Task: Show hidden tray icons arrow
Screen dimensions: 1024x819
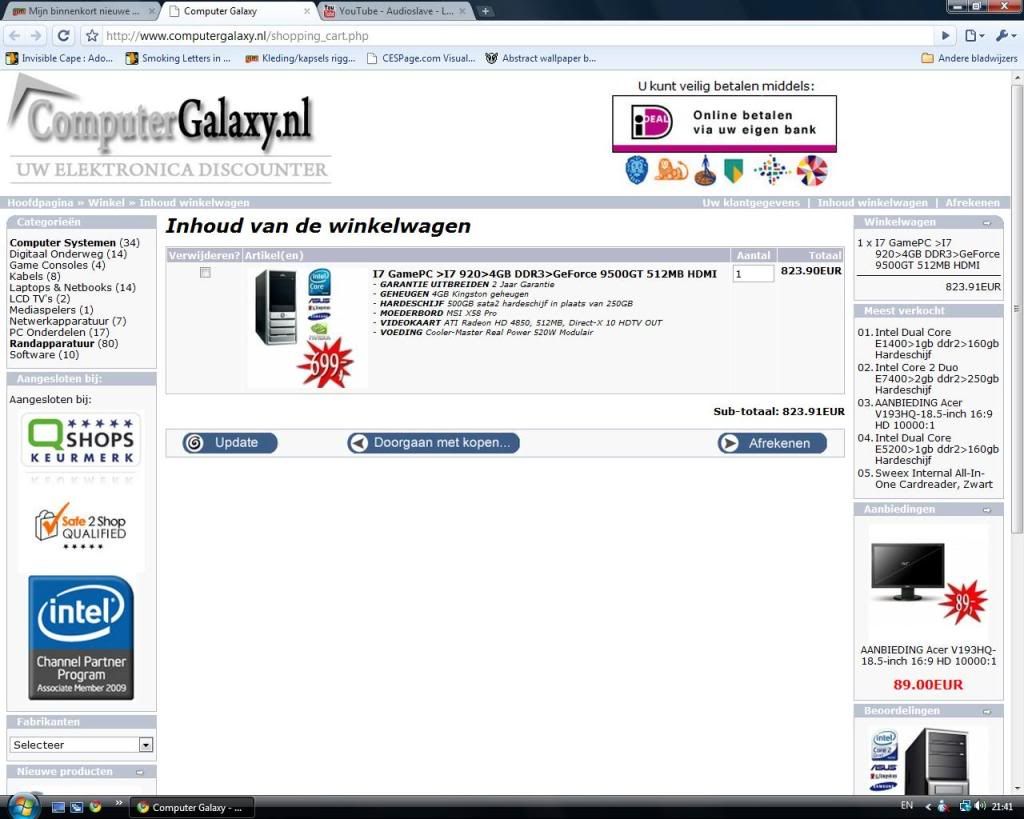Action: [x=928, y=807]
